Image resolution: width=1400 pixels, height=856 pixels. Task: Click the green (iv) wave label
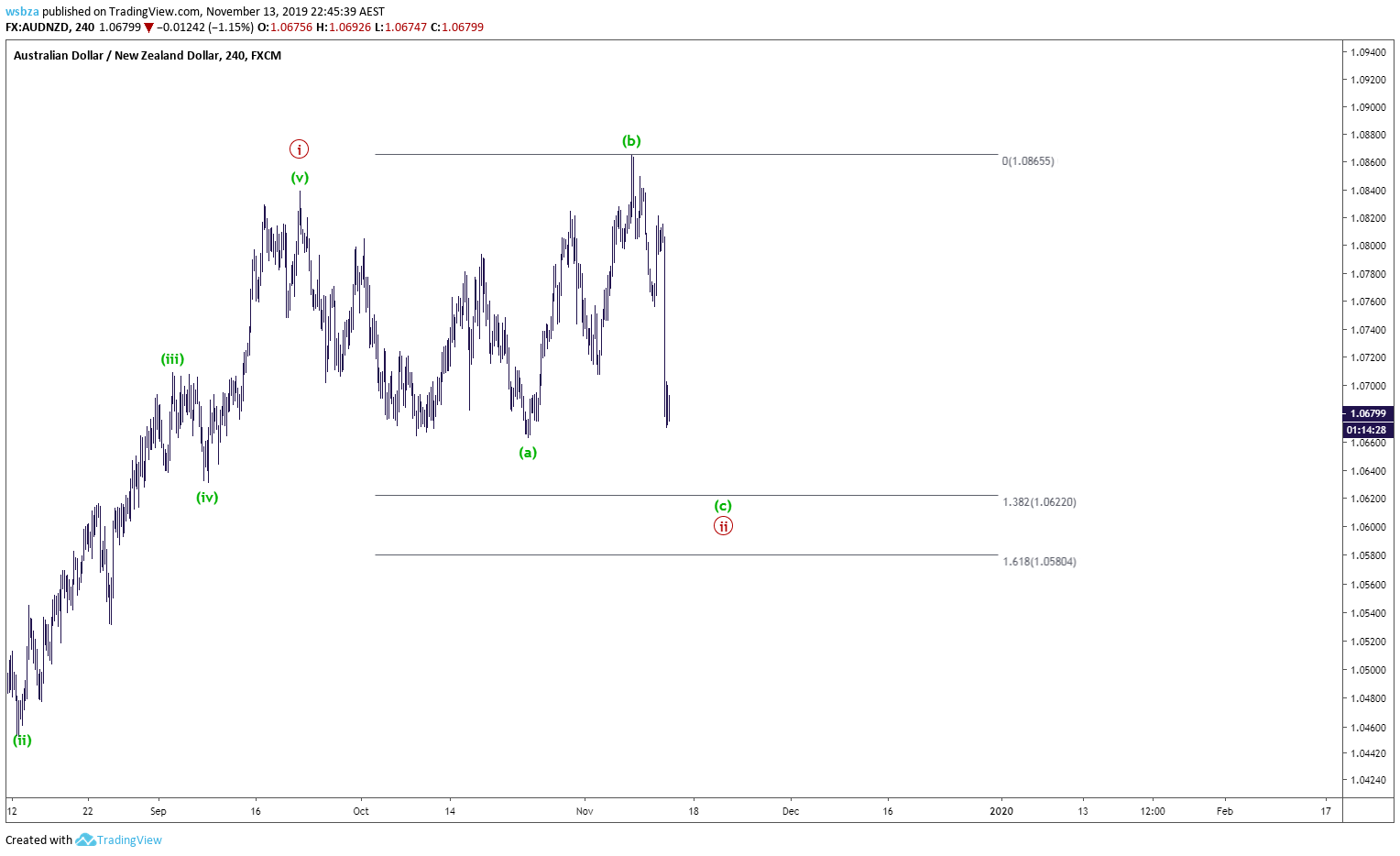pos(207,497)
